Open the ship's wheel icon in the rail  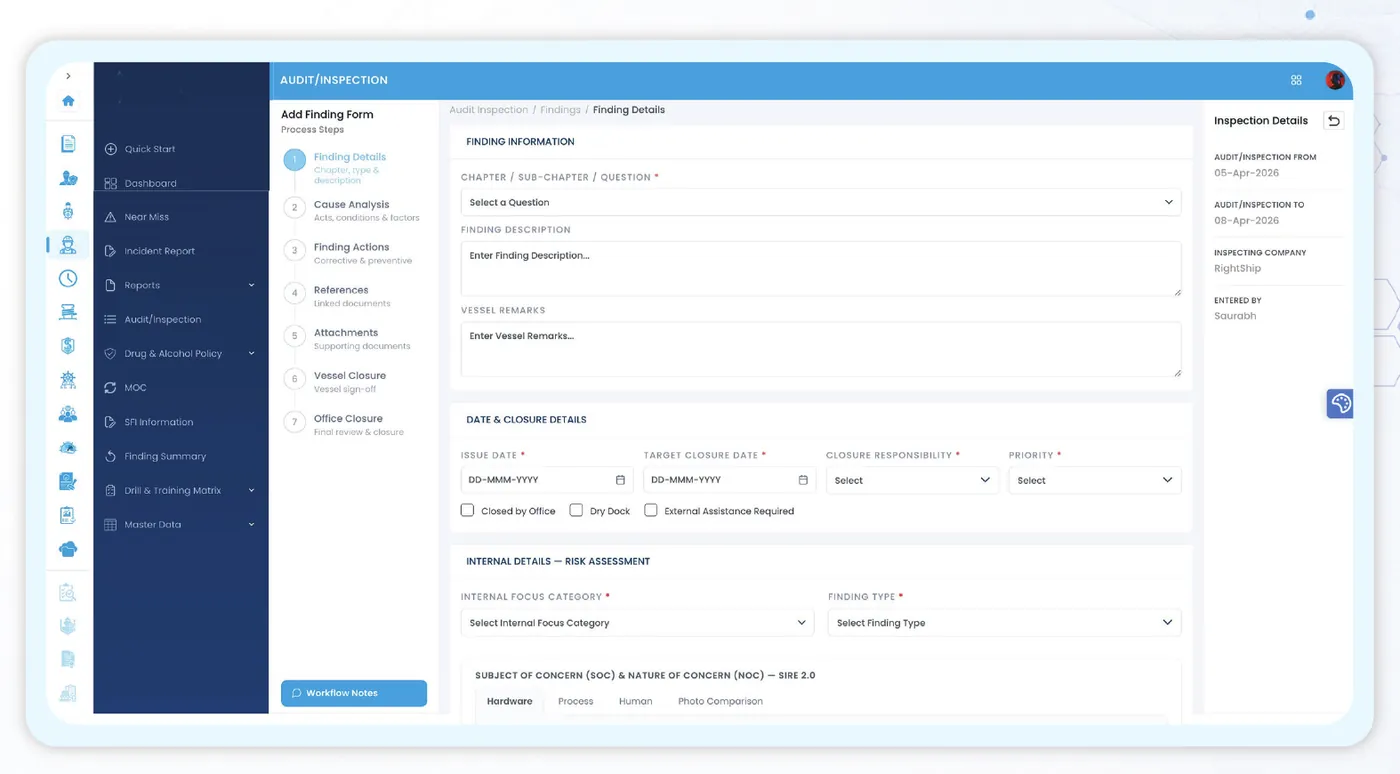coord(68,380)
